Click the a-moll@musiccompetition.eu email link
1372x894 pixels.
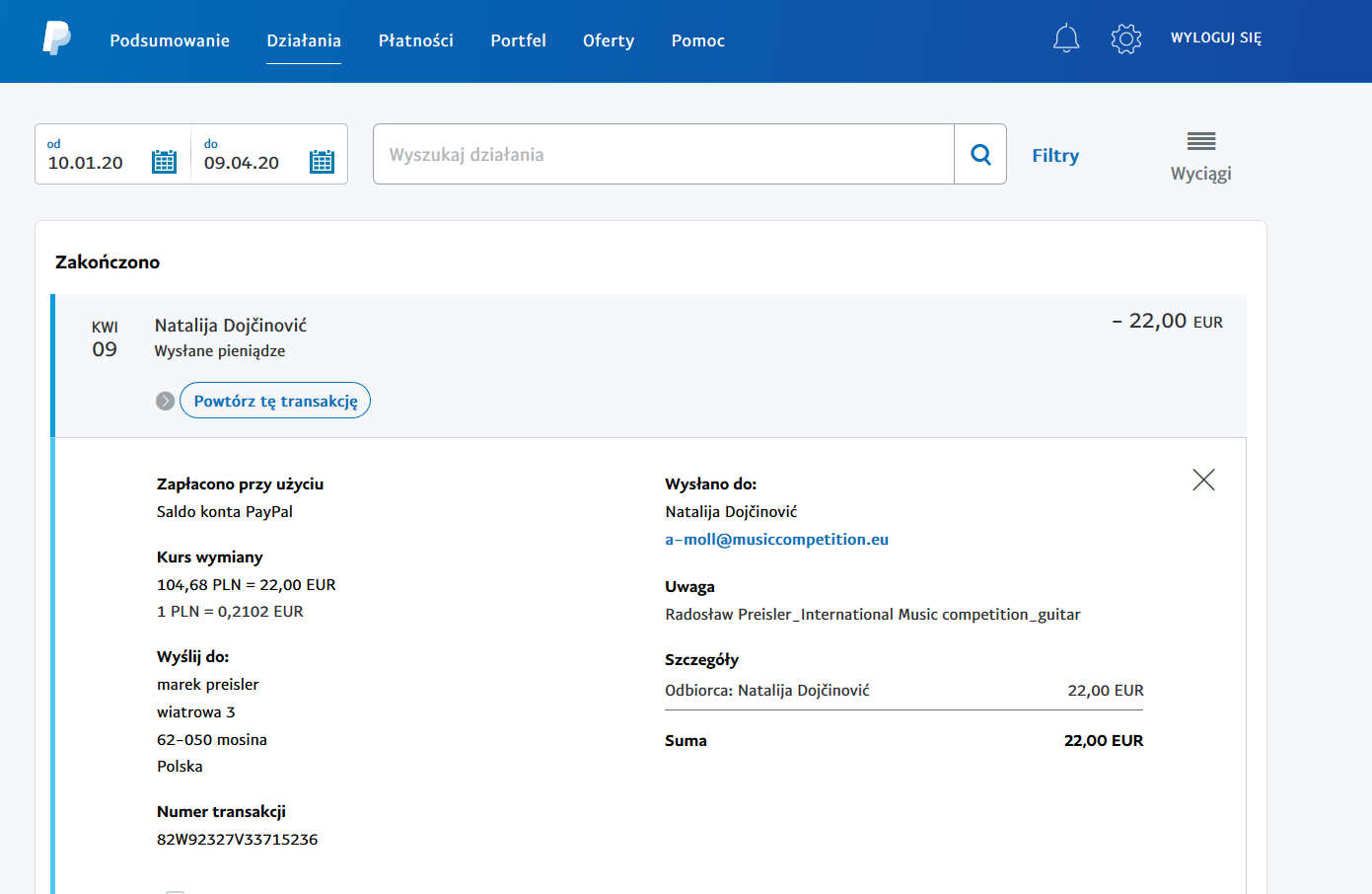(776, 540)
